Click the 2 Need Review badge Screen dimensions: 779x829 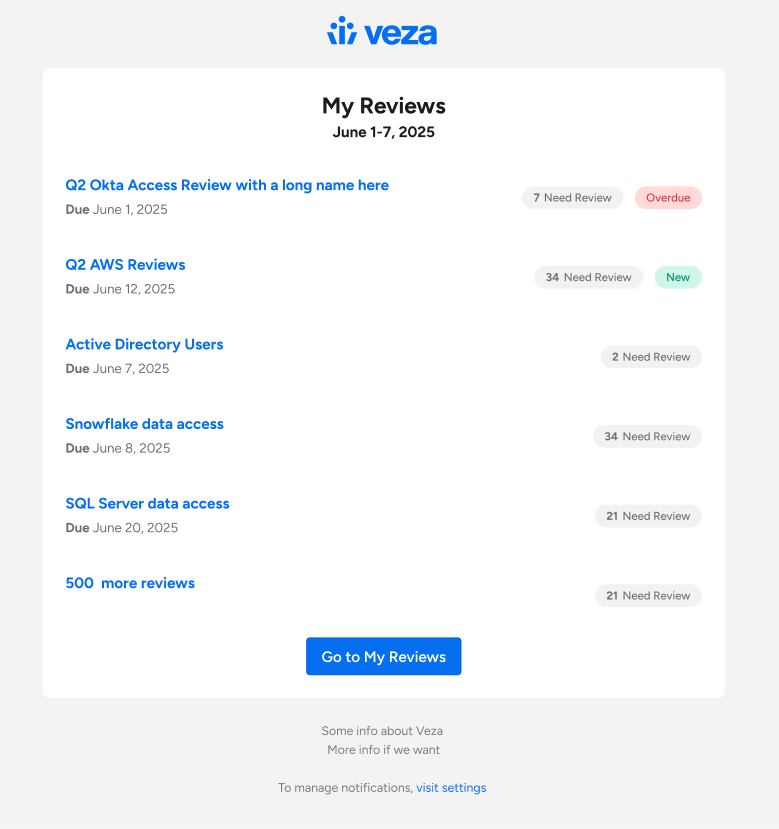click(x=651, y=357)
